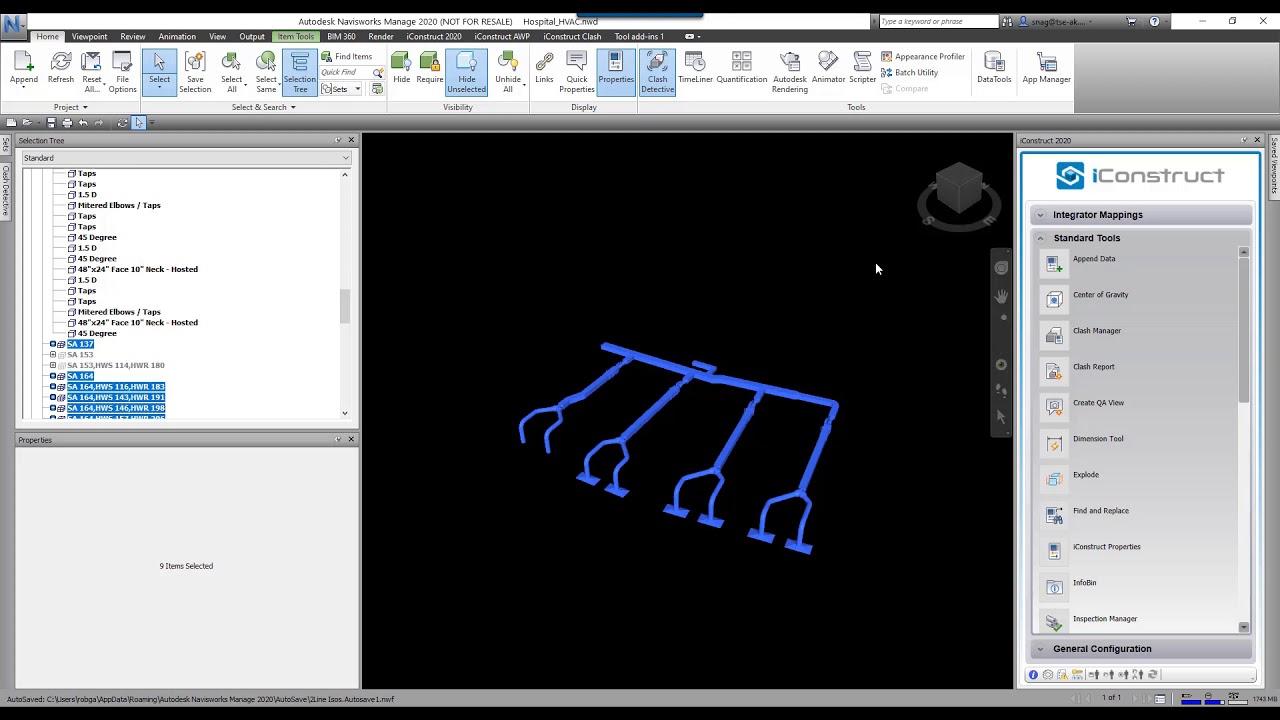This screenshot has height=720, width=1280.
Task: Open the Quantification tool
Action: pyautogui.click(x=742, y=67)
